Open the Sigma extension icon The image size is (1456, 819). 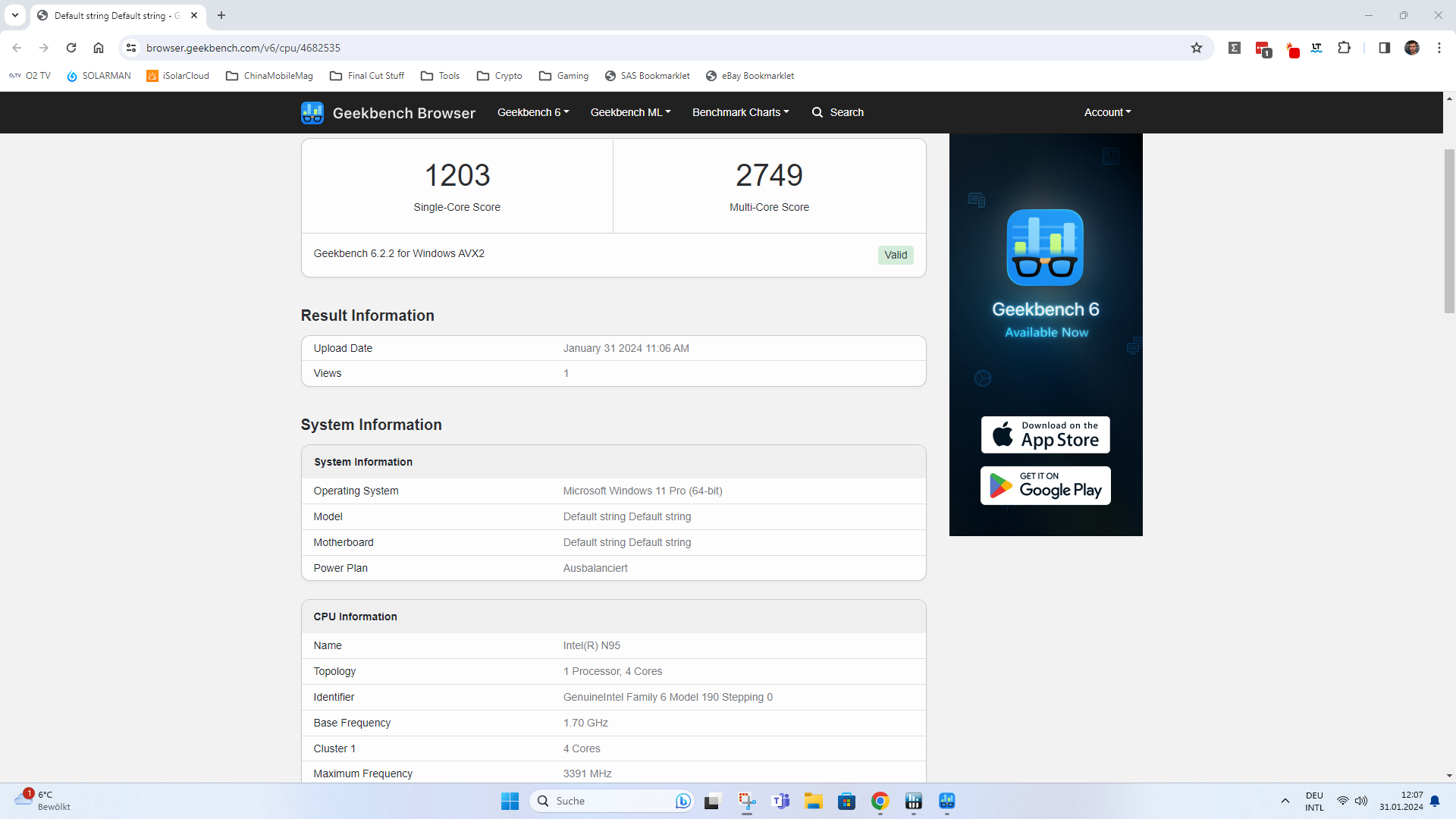tap(1235, 48)
